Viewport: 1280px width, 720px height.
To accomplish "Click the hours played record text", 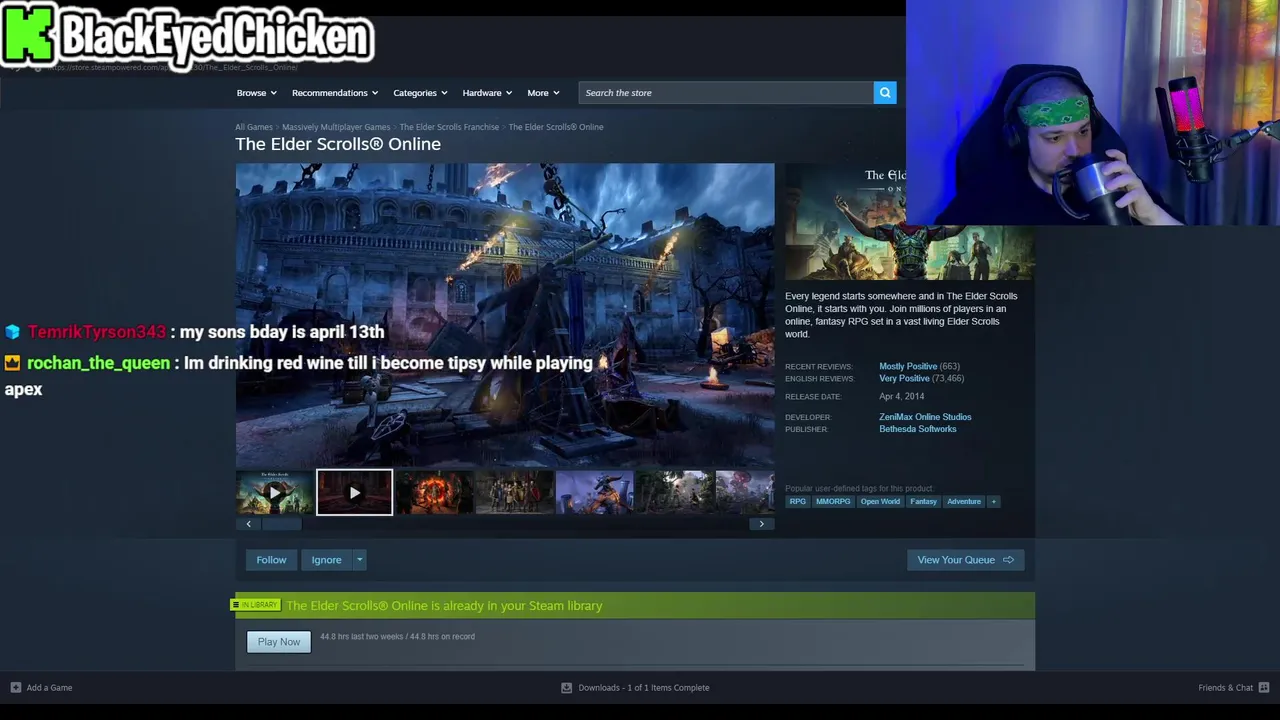I will tap(397, 637).
